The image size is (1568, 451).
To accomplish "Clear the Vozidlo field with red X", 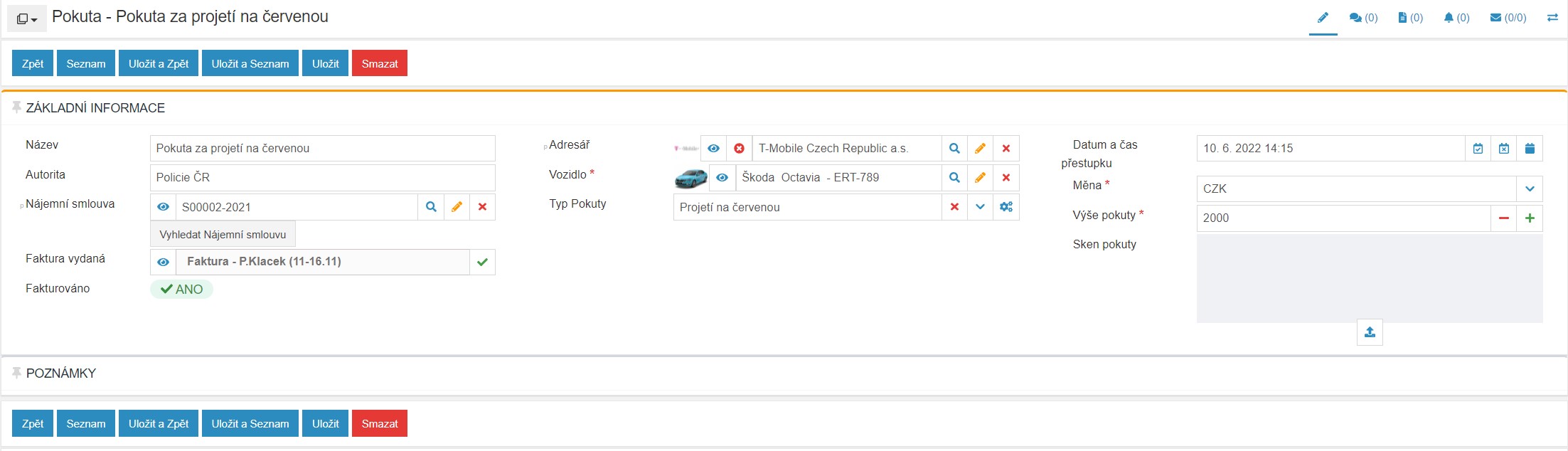I will [x=1006, y=178].
